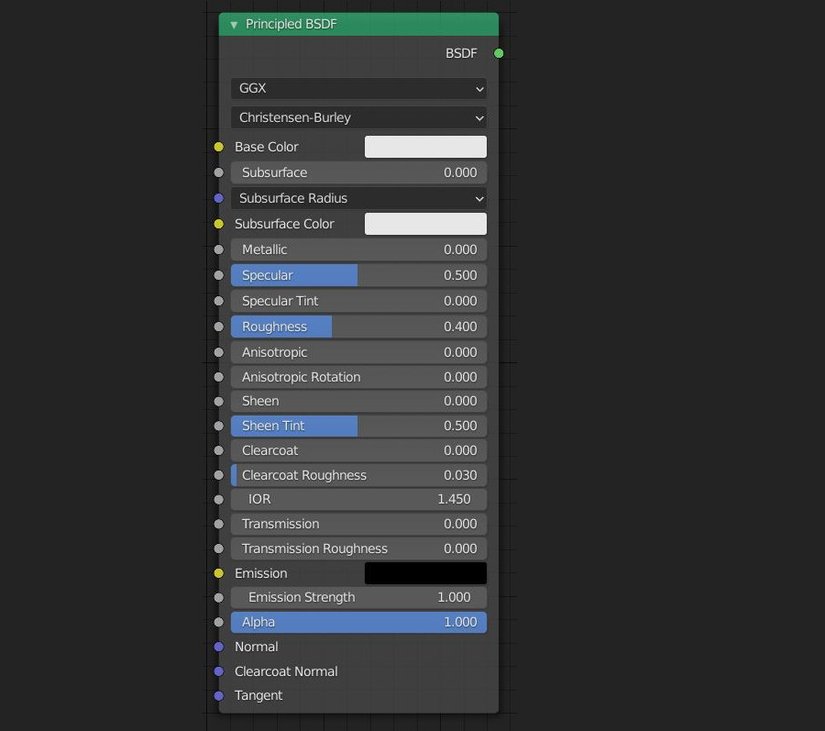Click the BSDF output socket
825x731 pixels.
coord(498,53)
